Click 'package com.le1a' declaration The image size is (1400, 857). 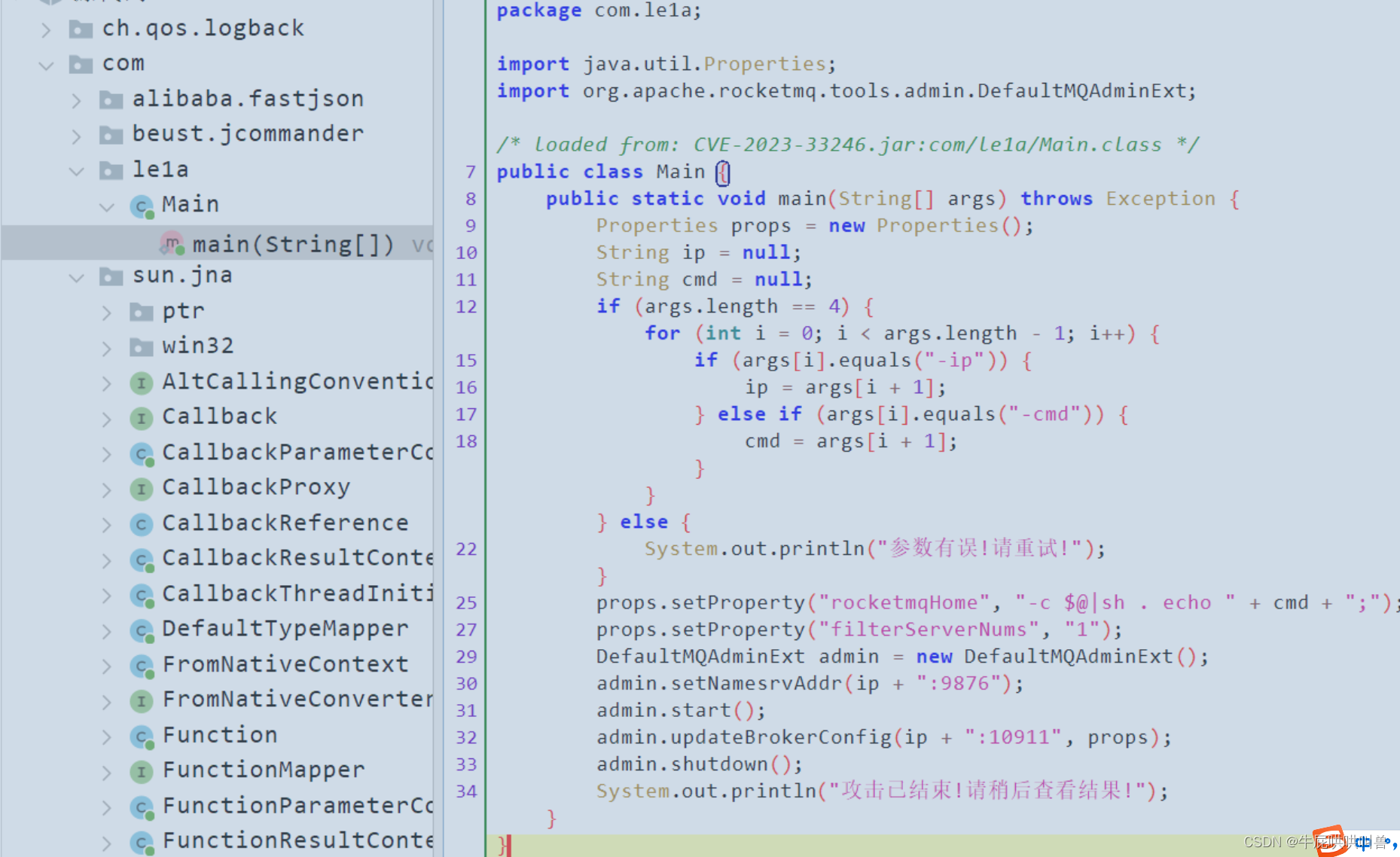pos(599,11)
